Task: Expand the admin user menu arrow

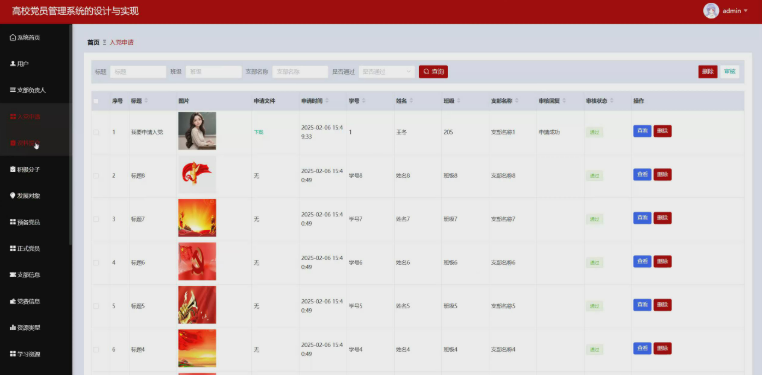Action: (746, 11)
